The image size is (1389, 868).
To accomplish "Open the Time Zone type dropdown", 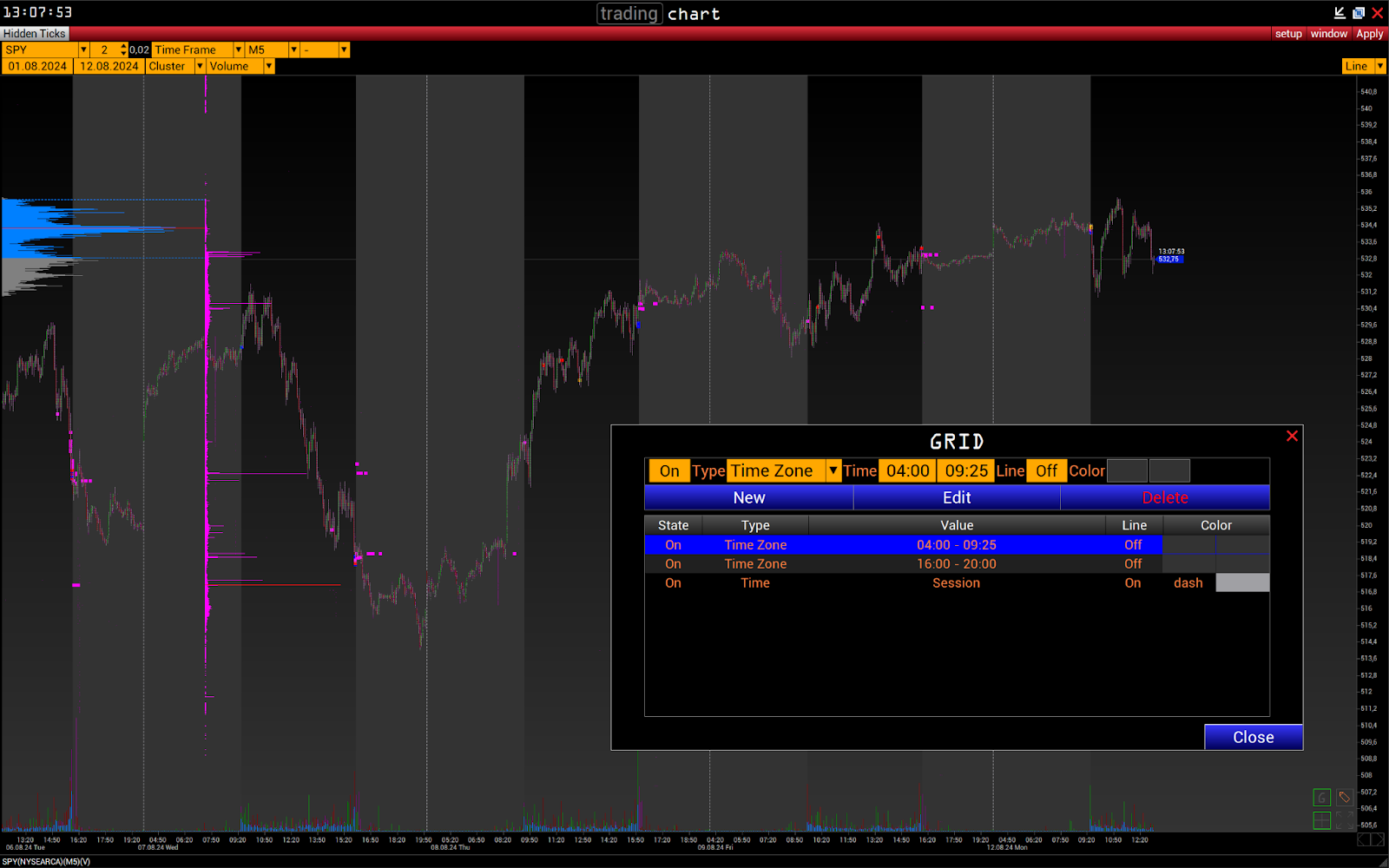I will point(833,471).
